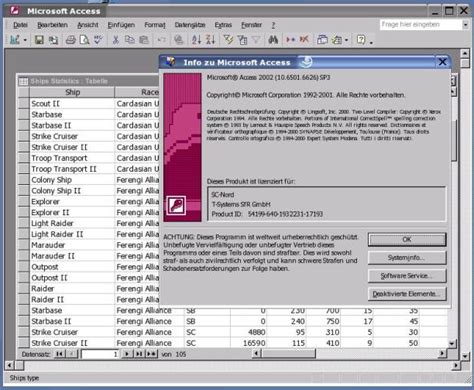
Task: Click the Find binoculars icon
Action: pos(273,40)
